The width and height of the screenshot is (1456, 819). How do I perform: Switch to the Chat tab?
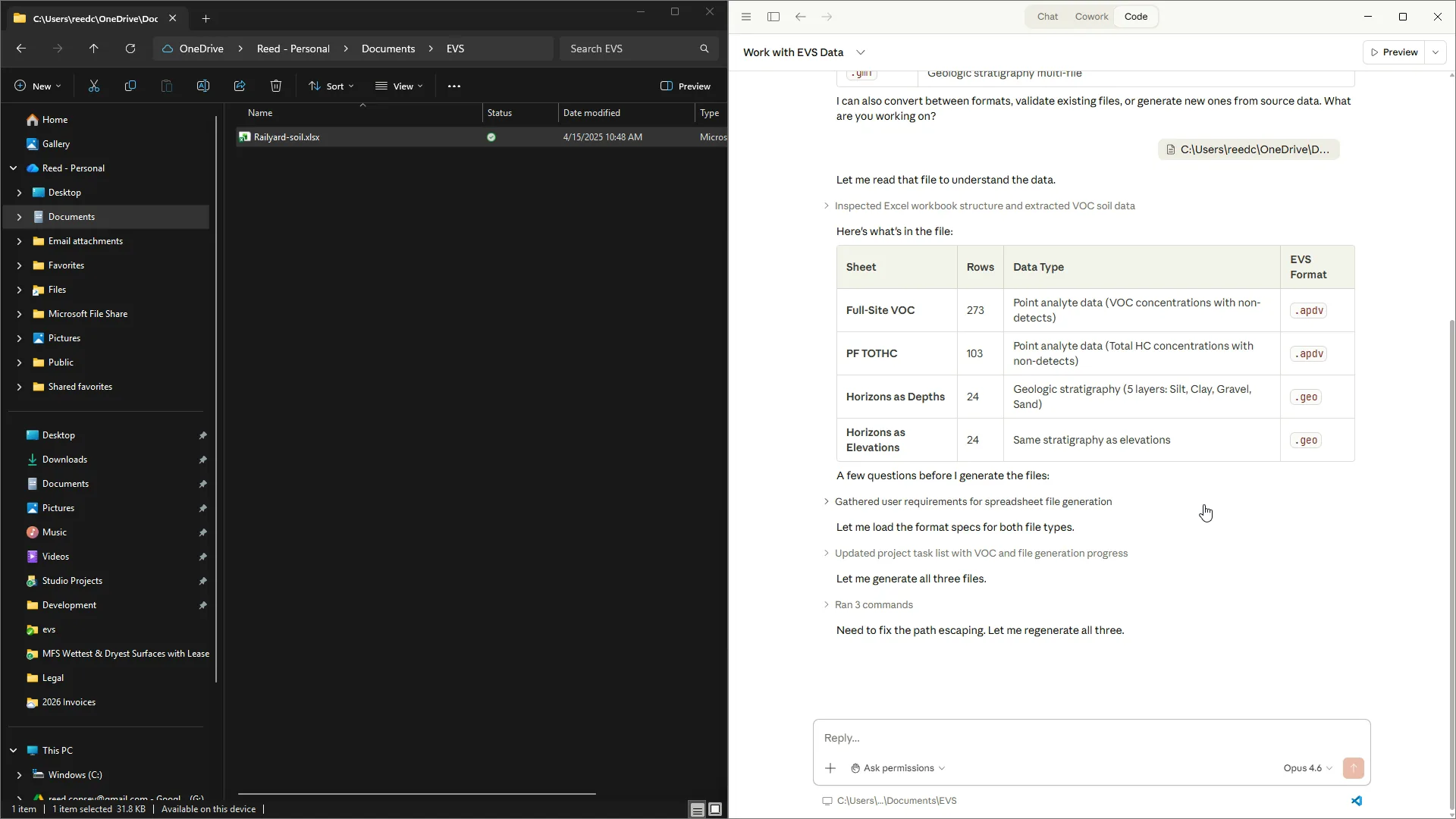(x=1047, y=17)
